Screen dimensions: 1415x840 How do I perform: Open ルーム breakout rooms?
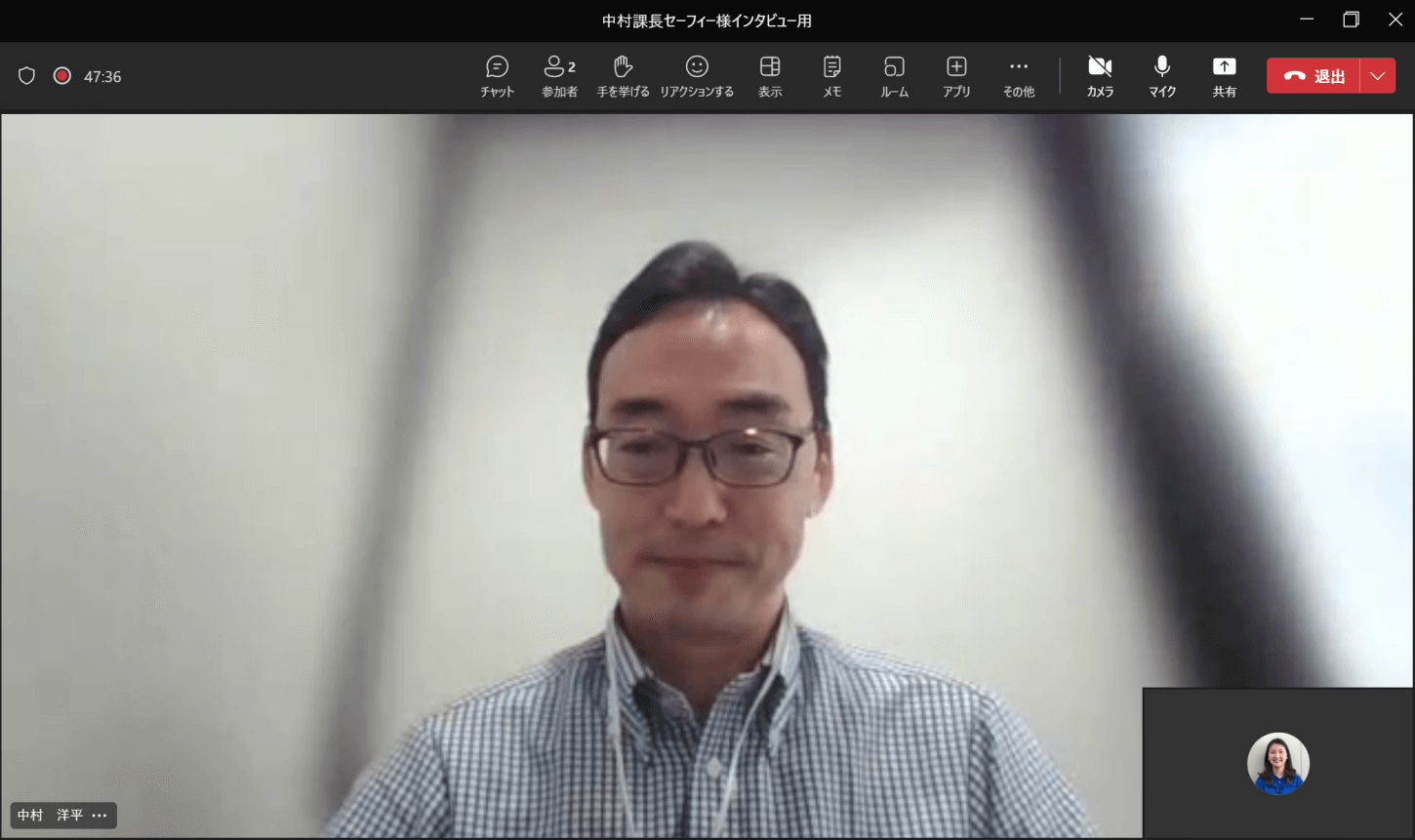coord(894,76)
